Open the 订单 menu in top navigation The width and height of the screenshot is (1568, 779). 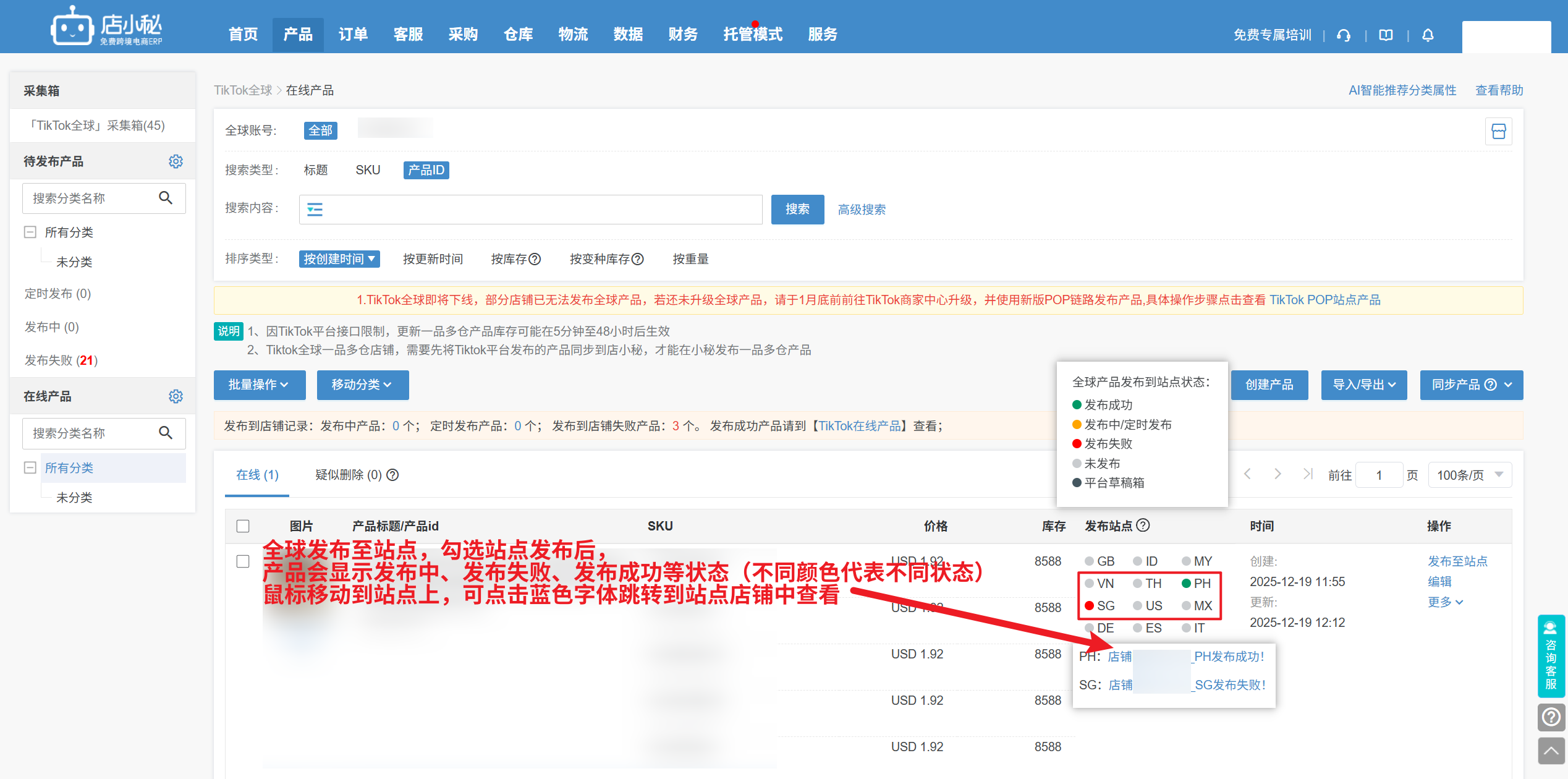pyautogui.click(x=353, y=35)
